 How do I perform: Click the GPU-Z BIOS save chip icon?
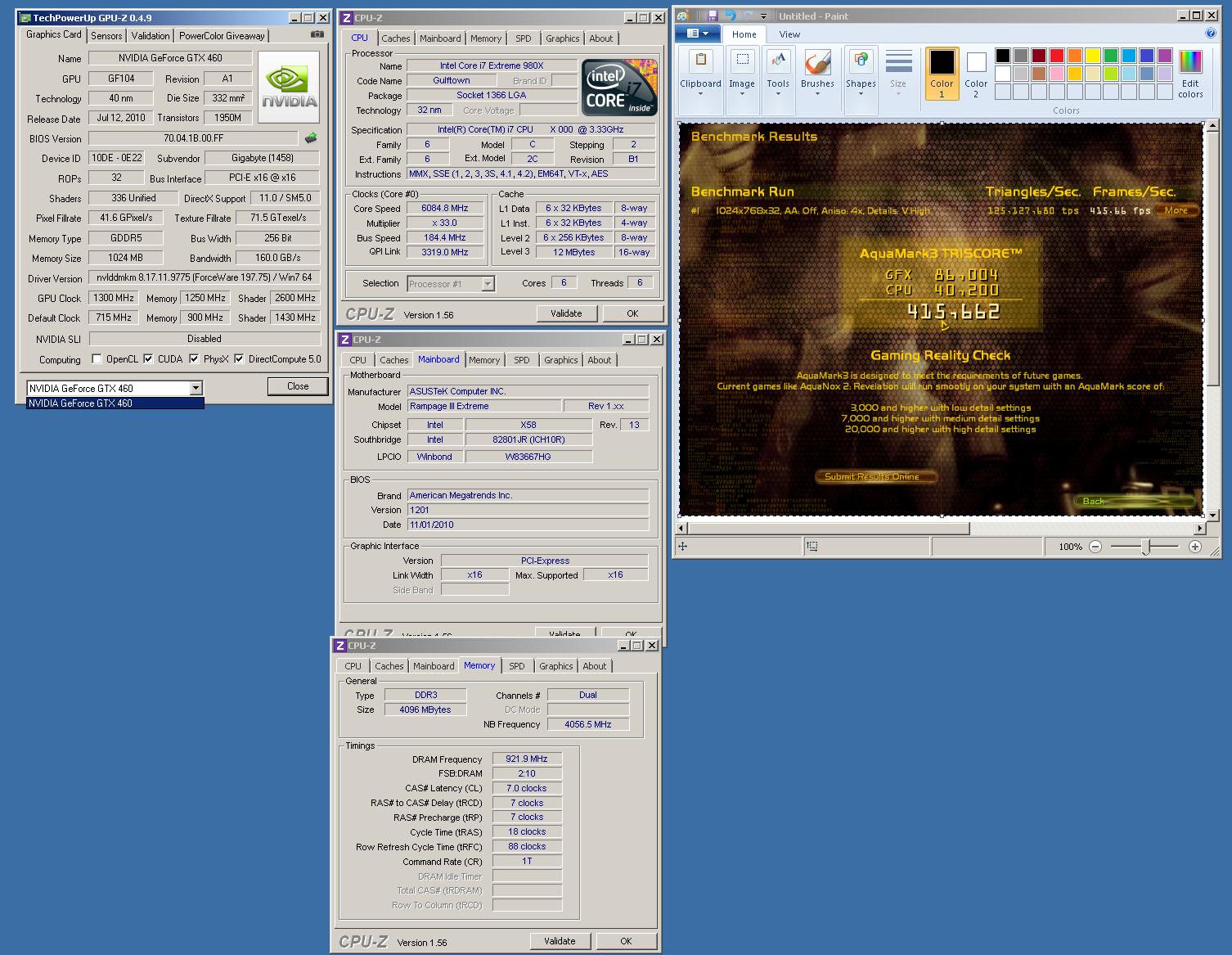point(311,138)
